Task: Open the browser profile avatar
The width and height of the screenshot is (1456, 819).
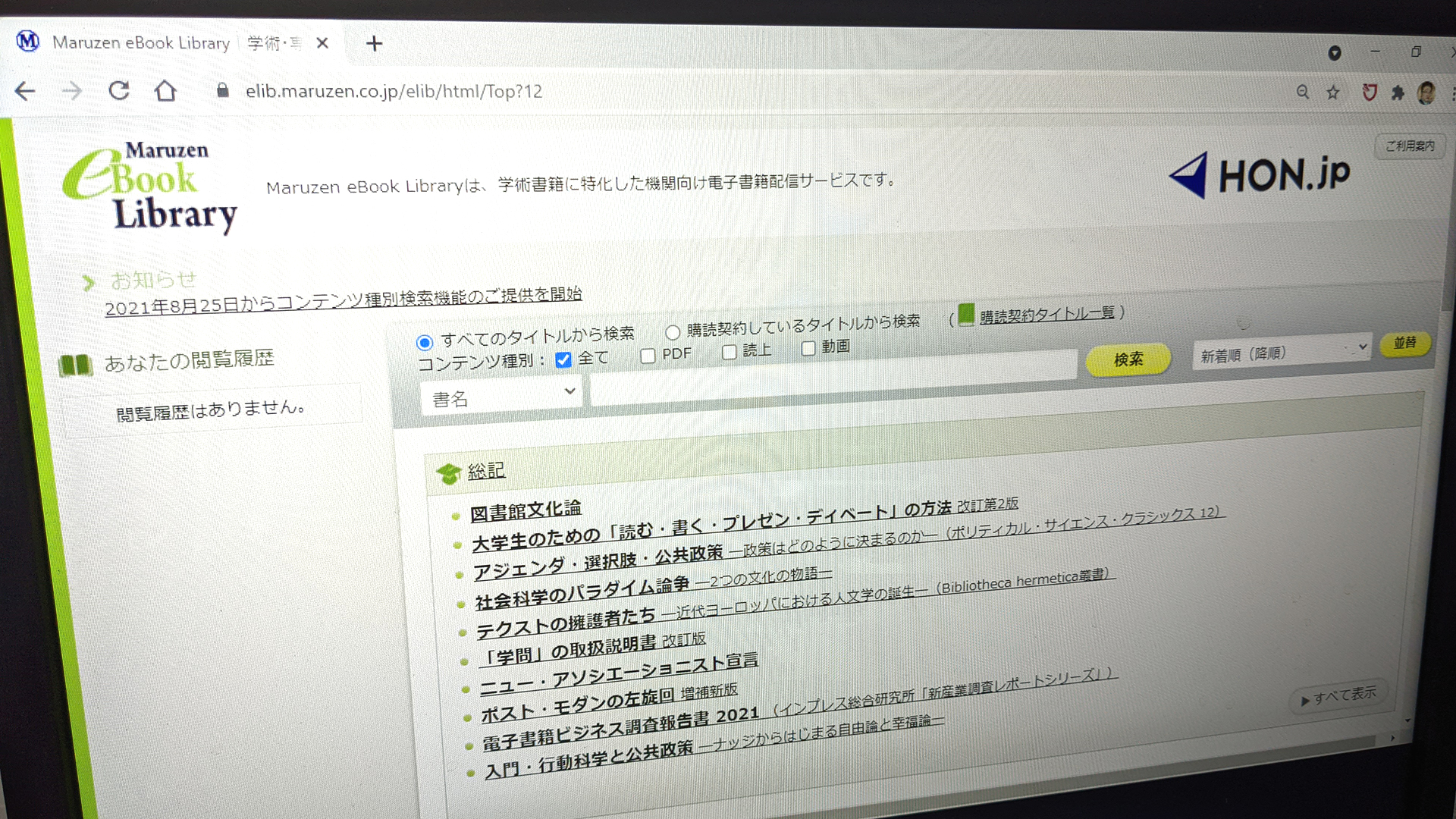Action: [1426, 93]
